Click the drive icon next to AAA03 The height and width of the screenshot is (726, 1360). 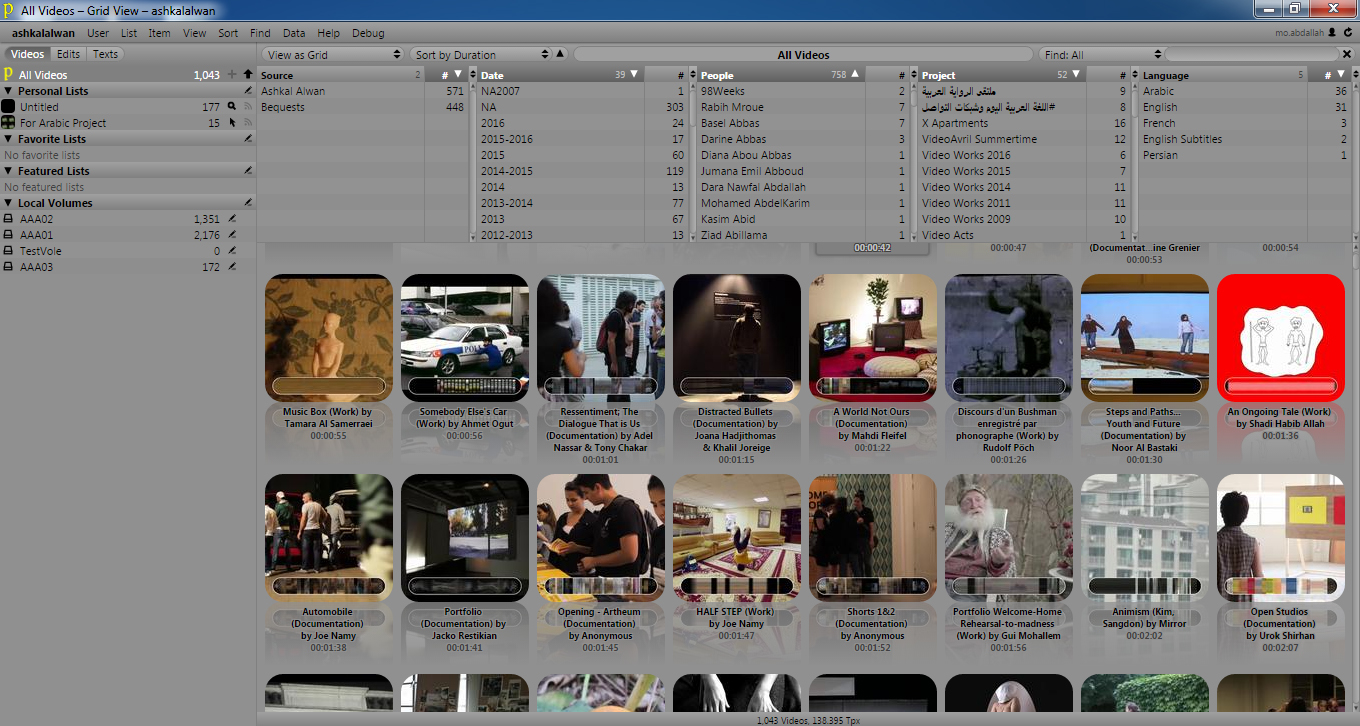coord(8,267)
